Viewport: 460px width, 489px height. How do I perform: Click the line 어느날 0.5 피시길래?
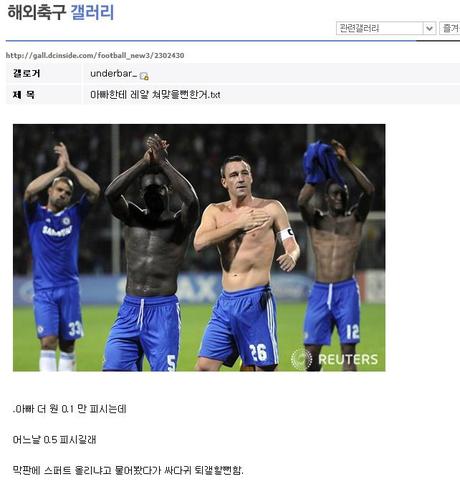(x=54, y=439)
